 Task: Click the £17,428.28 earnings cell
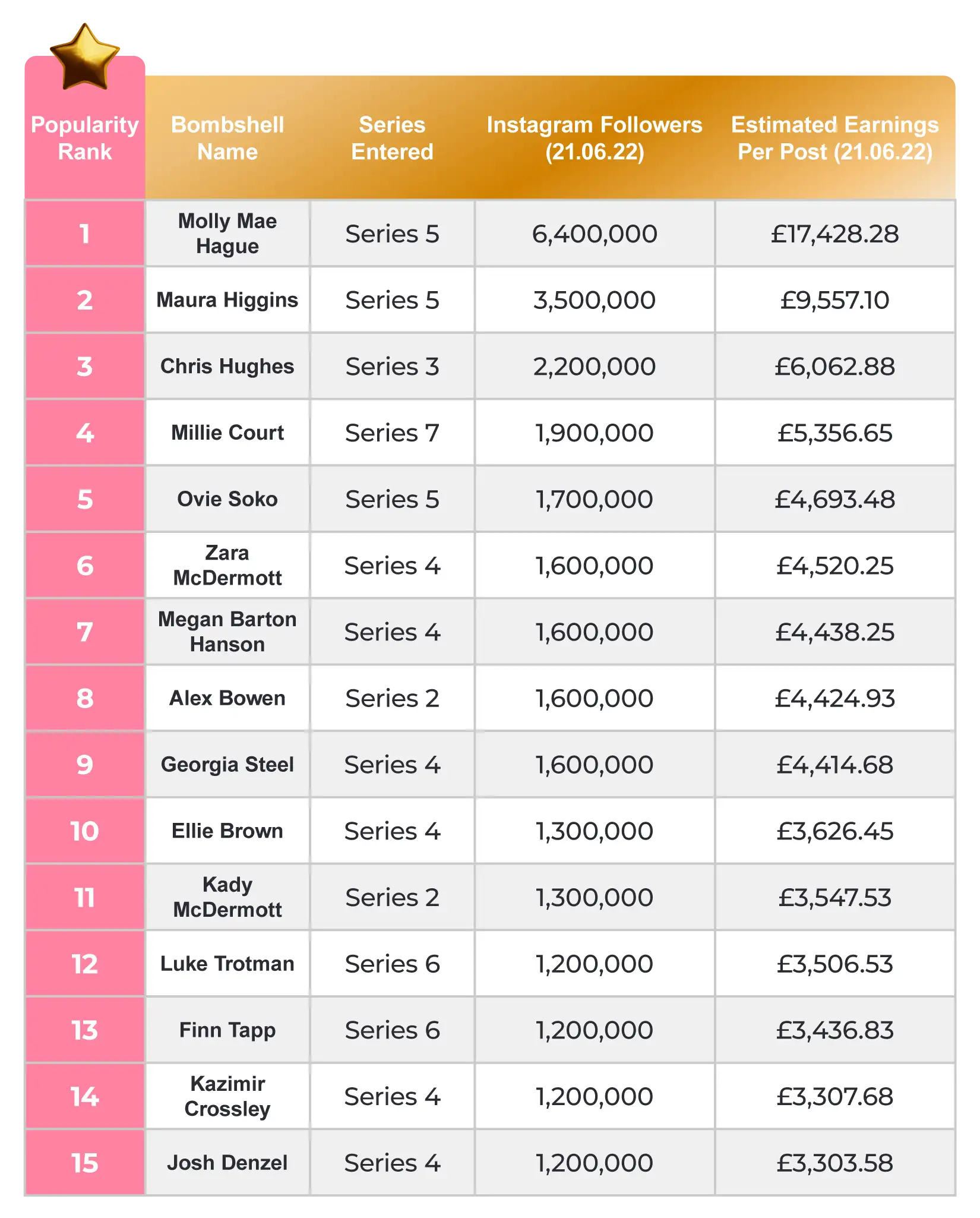834,233
